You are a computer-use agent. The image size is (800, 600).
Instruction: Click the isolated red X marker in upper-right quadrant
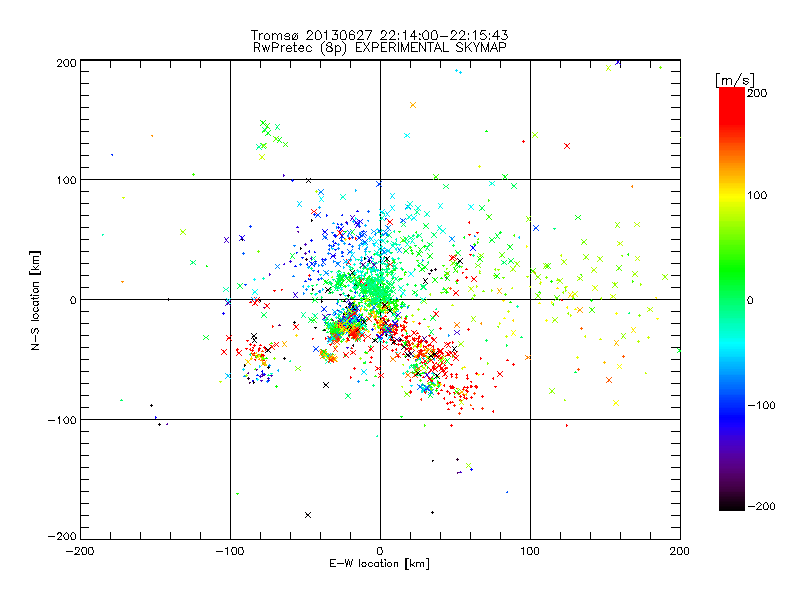567,146
